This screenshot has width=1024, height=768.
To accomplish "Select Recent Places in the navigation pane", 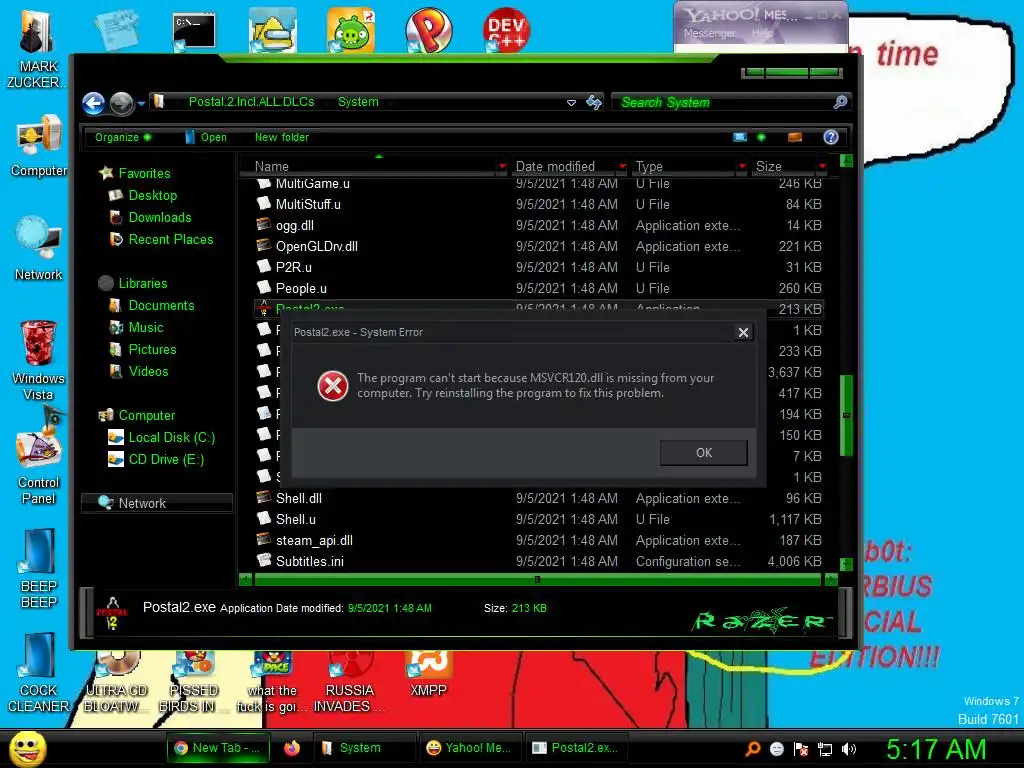I will pyautogui.click(x=170, y=240).
